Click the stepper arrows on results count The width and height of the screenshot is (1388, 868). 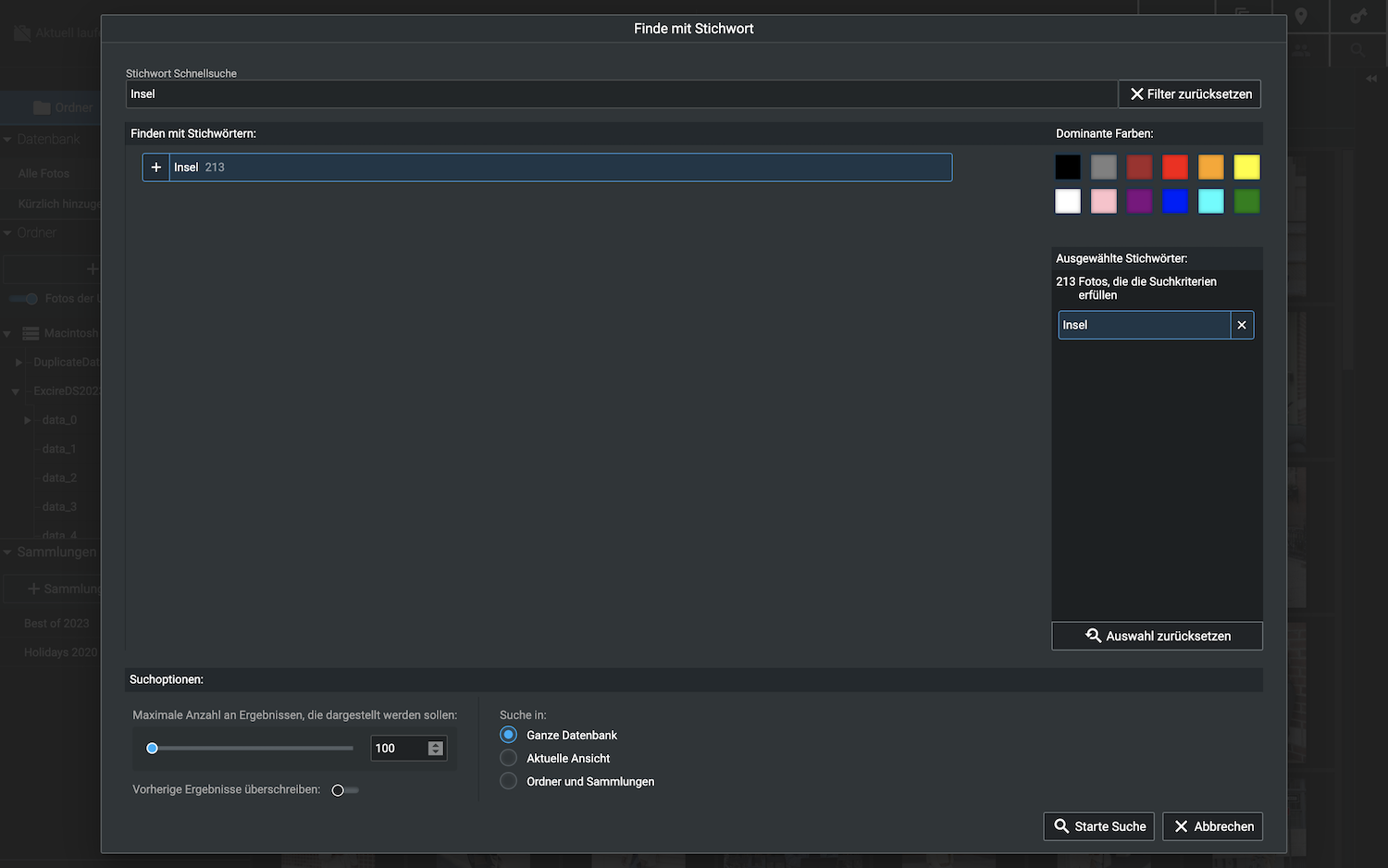click(x=436, y=749)
